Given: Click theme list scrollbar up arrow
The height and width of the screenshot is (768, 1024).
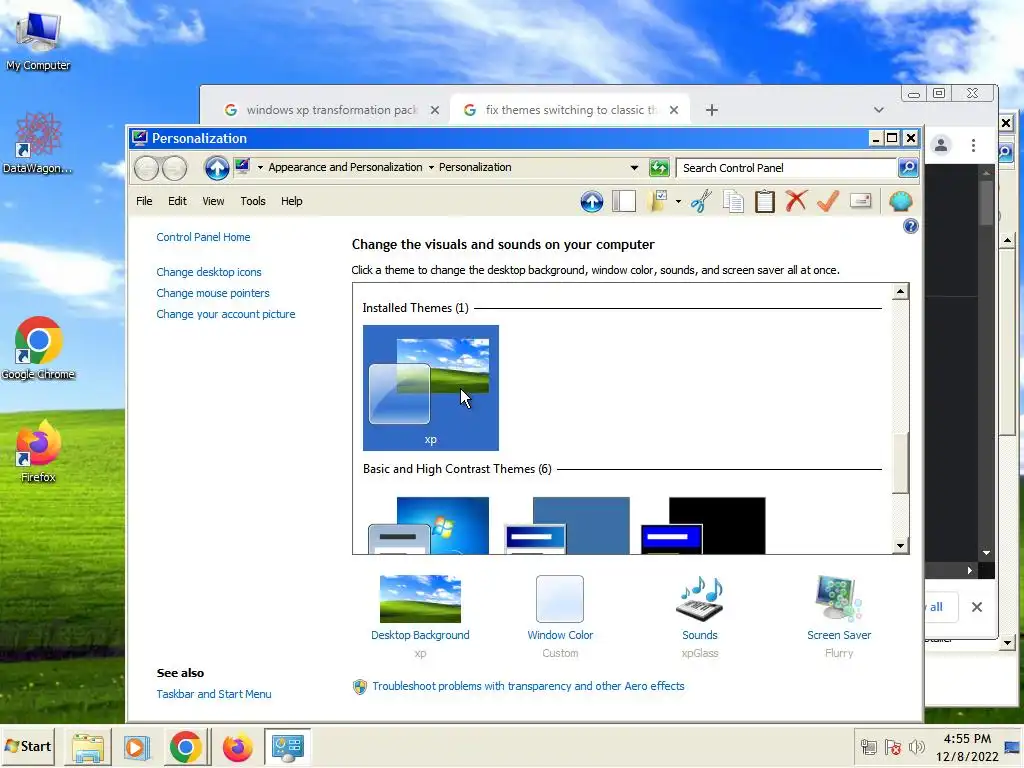Looking at the screenshot, I should pos(901,291).
